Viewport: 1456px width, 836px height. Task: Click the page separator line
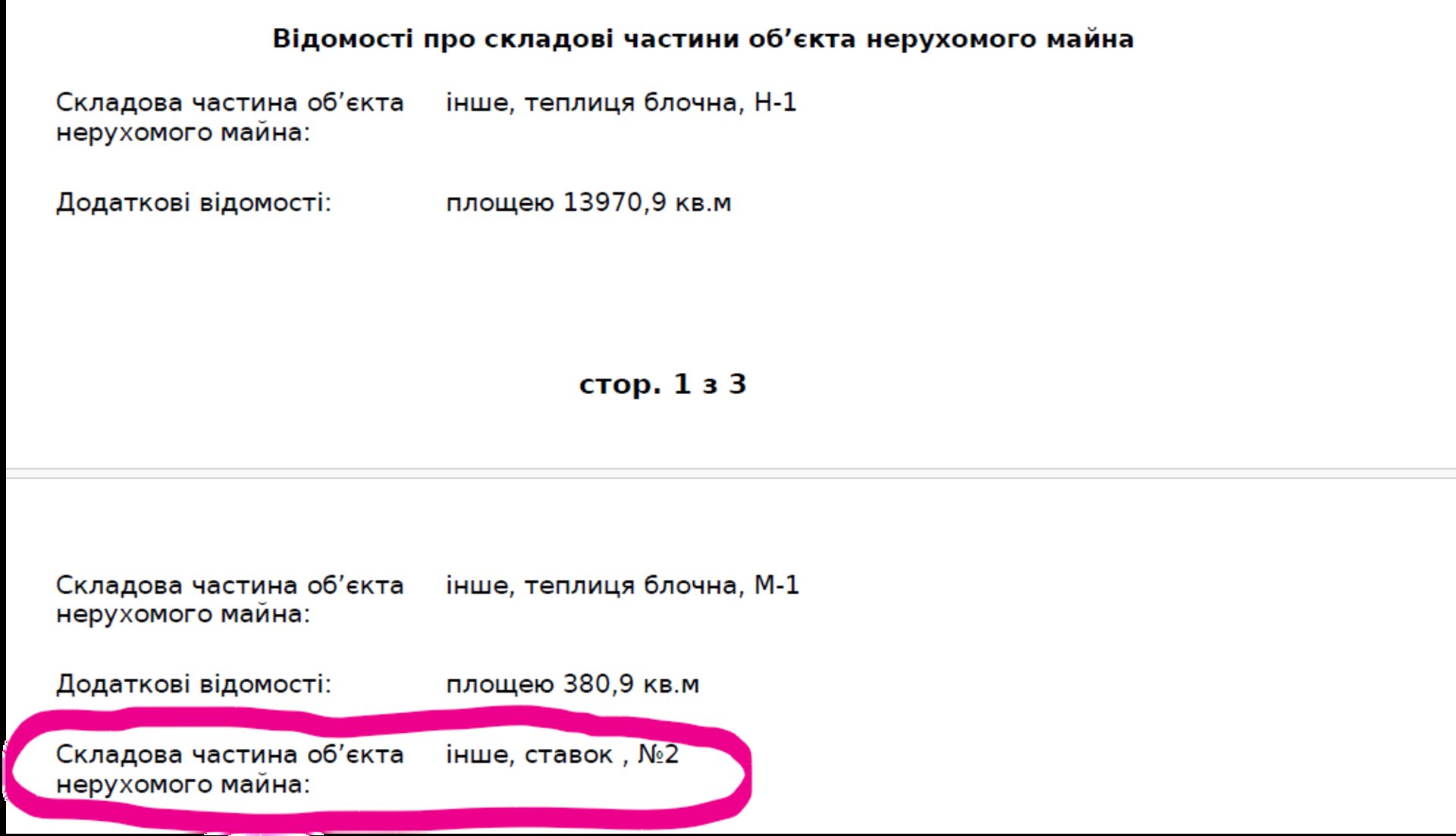click(728, 474)
